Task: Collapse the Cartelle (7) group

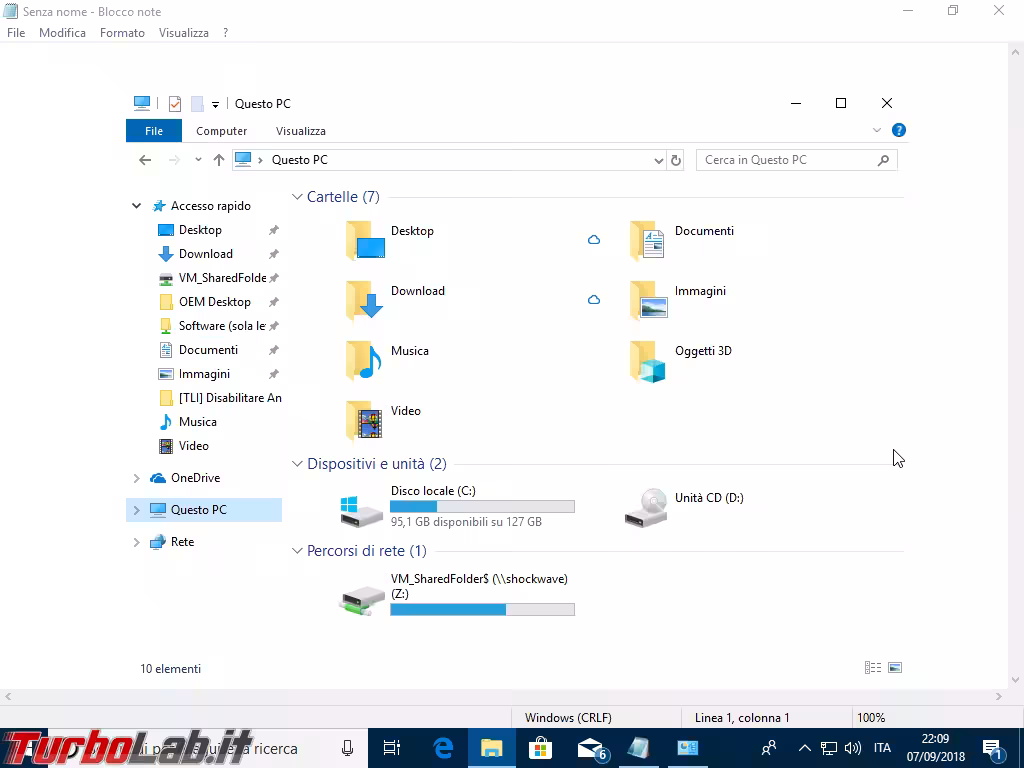Action: pos(297,198)
